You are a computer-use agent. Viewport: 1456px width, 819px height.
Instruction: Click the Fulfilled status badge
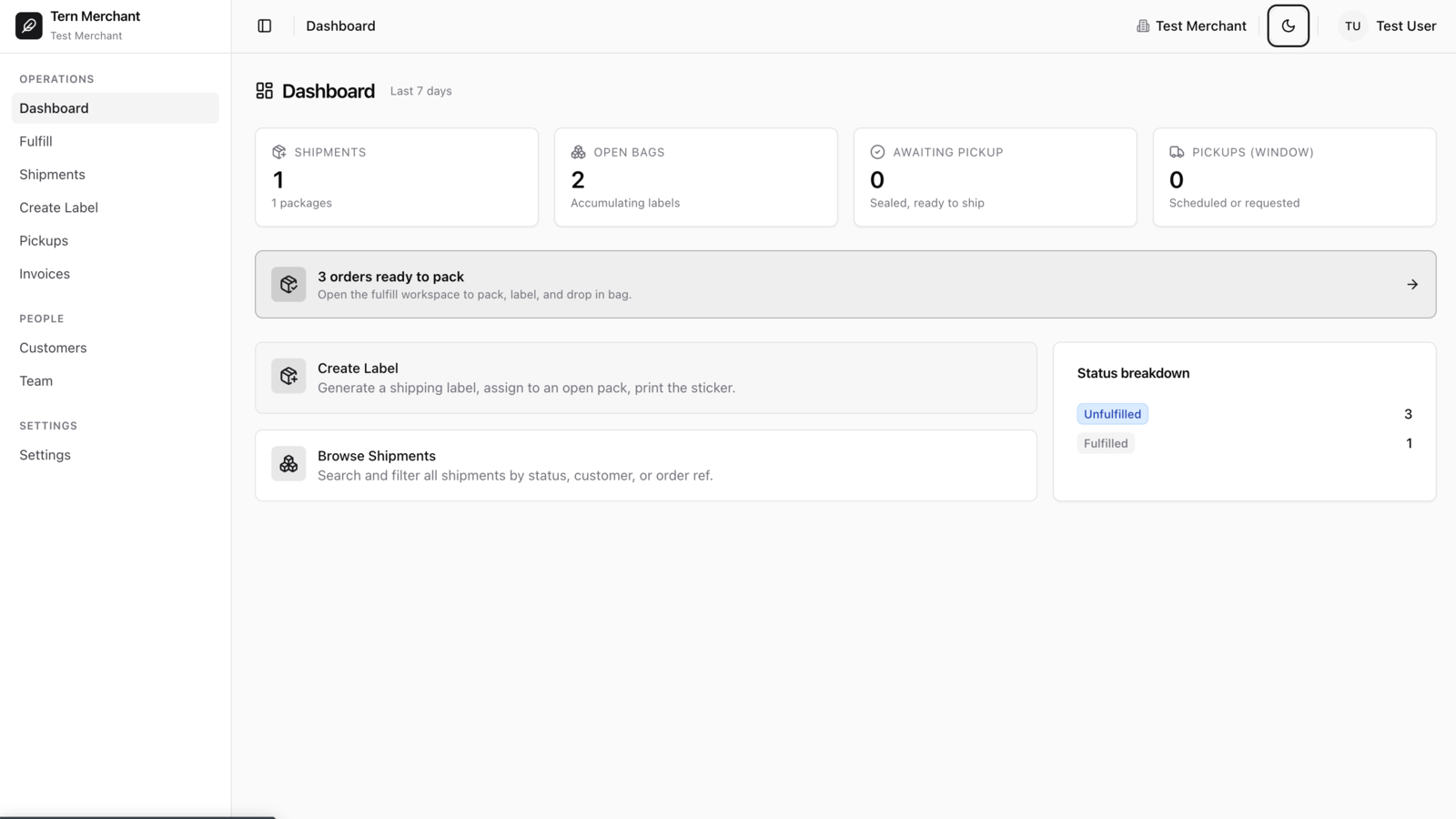click(1106, 443)
